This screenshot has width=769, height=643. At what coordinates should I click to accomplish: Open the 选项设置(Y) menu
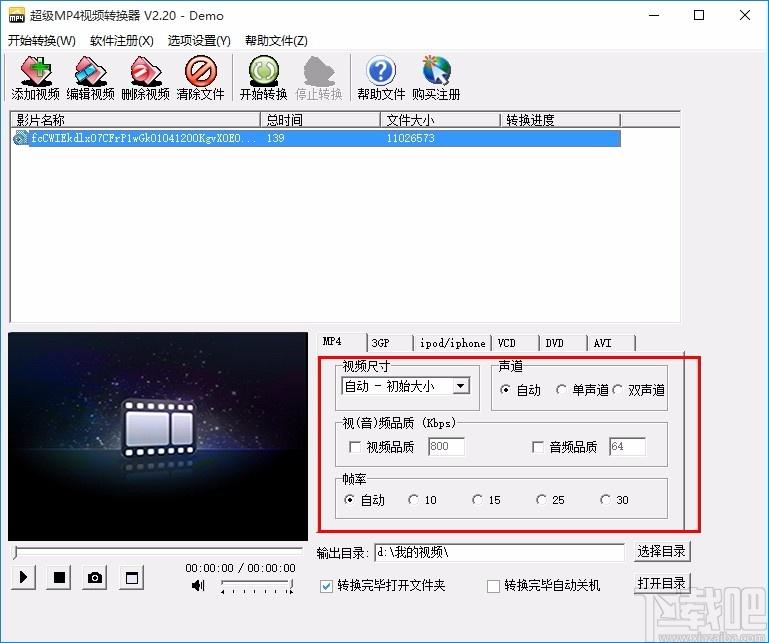[199, 41]
